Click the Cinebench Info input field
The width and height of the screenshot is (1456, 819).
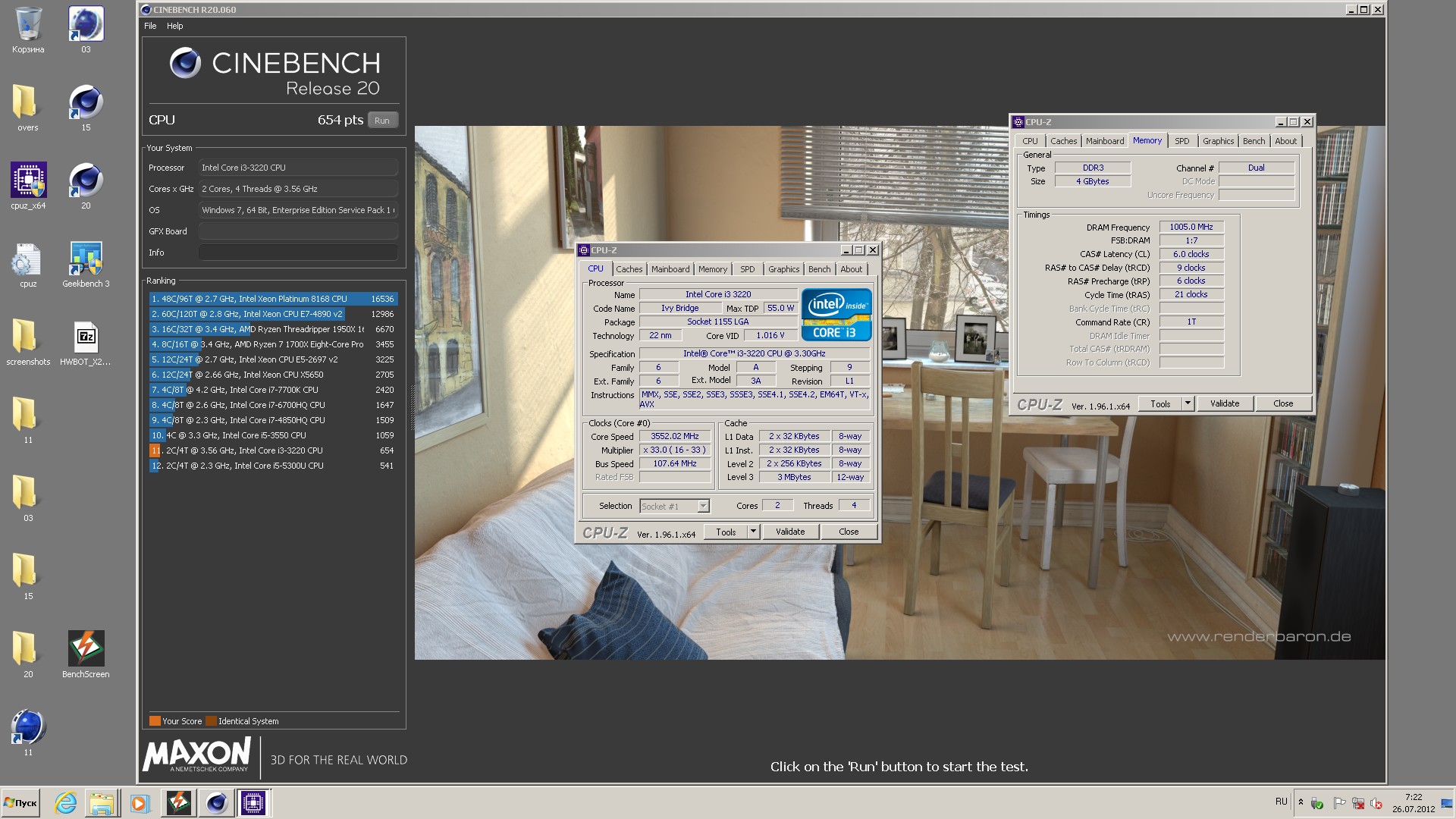click(x=298, y=253)
